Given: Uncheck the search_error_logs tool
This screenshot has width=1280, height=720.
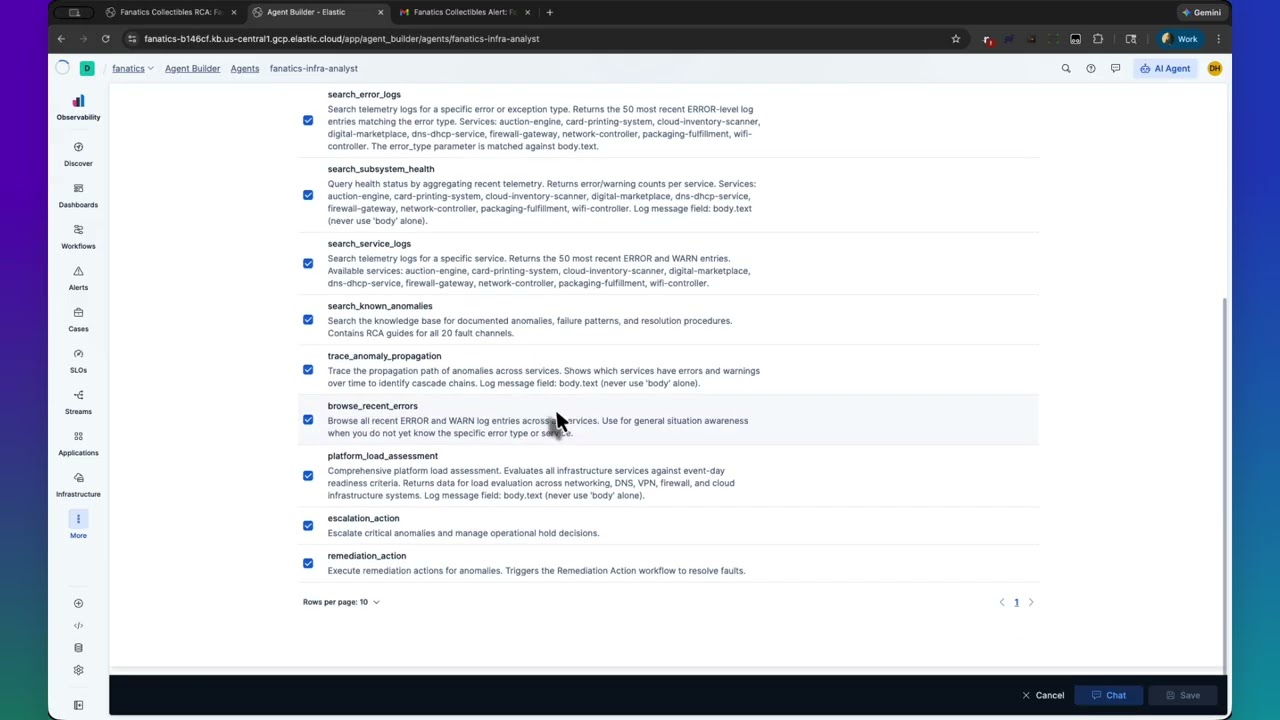Looking at the screenshot, I should pyautogui.click(x=308, y=120).
